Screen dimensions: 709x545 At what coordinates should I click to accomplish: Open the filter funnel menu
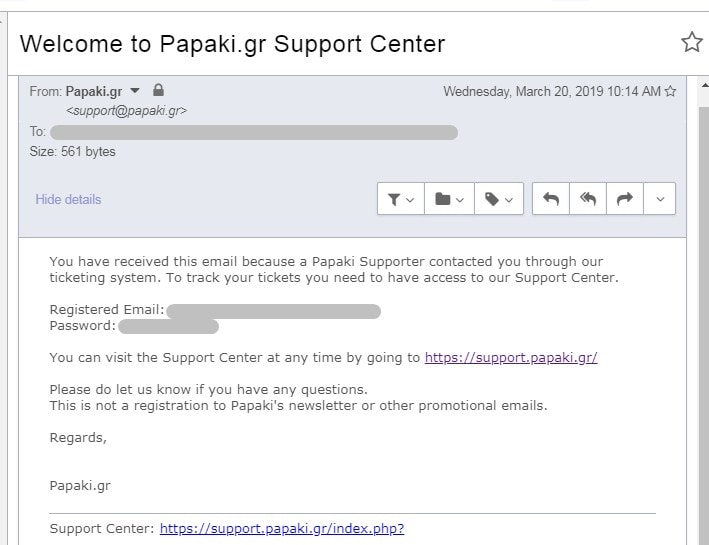pyautogui.click(x=401, y=199)
